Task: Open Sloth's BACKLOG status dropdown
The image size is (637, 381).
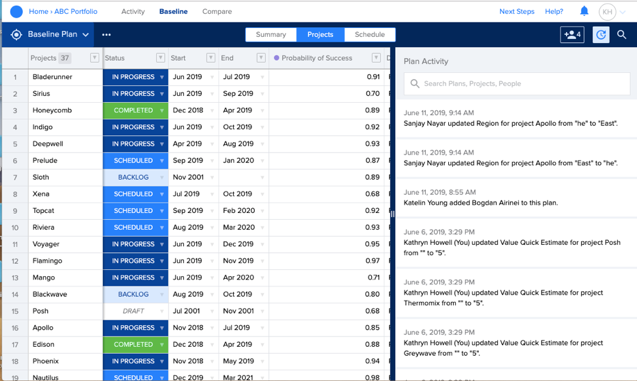Action: [x=162, y=178]
